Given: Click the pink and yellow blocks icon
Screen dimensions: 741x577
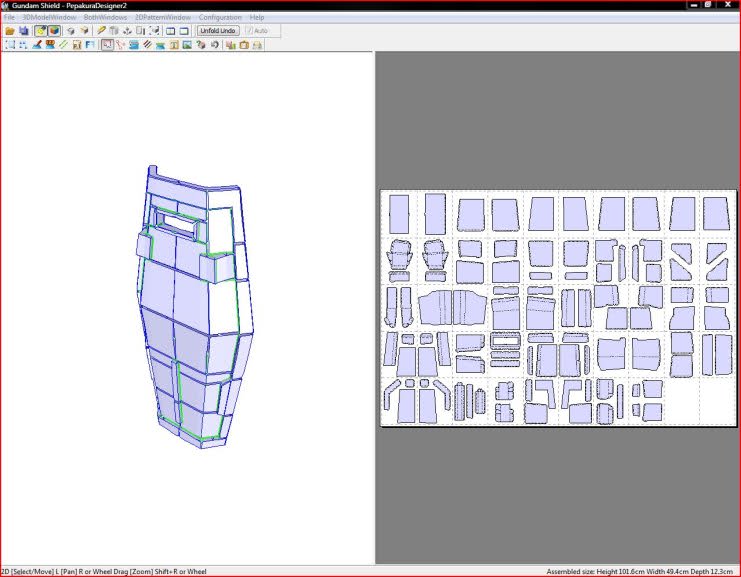Looking at the screenshot, I should pos(231,45).
